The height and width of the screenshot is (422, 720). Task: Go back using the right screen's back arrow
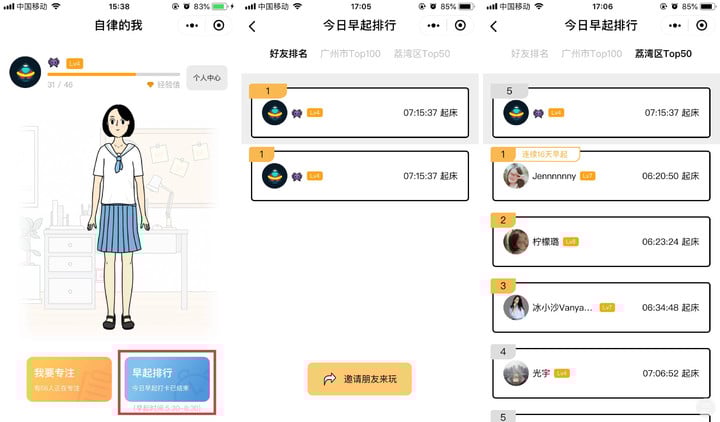pyautogui.click(x=494, y=26)
